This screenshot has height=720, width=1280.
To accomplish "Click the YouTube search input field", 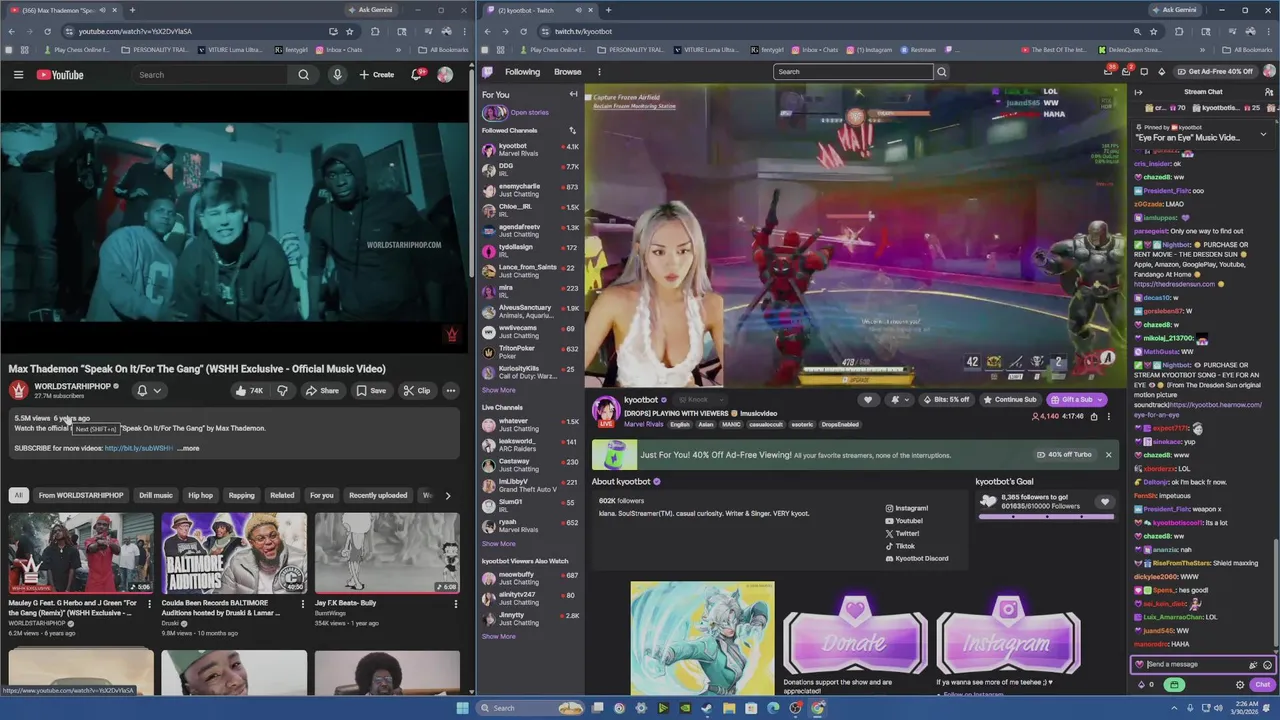I will [209, 75].
